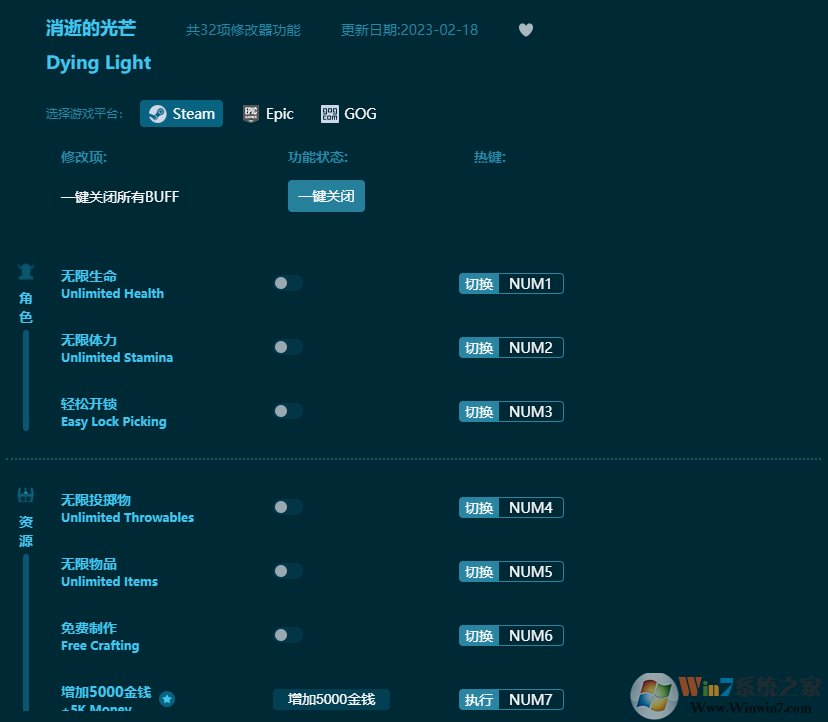Click the Steam logo icon on the platform button
Screen dimensions: 828x722
(x=157, y=113)
